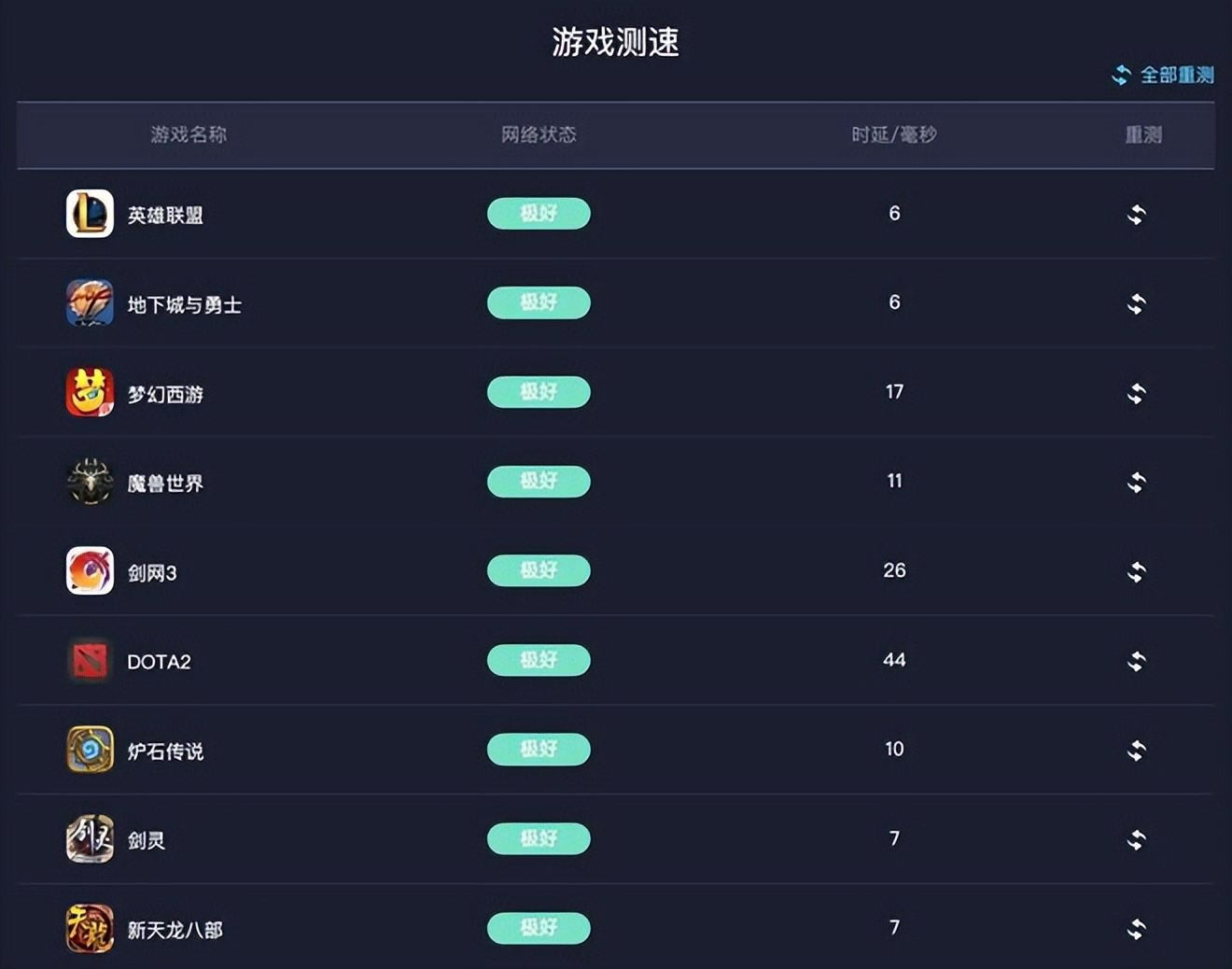Click the 新天龙八部 retest icon
The width and height of the screenshot is (1232, 969).
pyautogui.click(x=1136, y=929)
